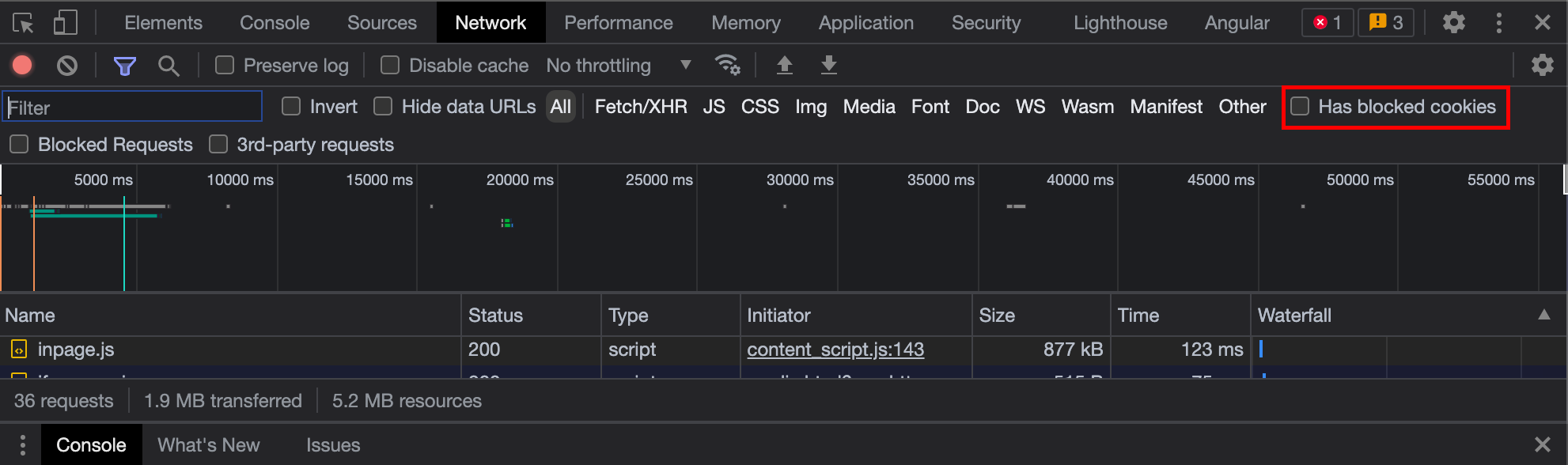1568x465 pixels.
Task: Open initiator link content_script.js:143
Action: pos(835,350)
